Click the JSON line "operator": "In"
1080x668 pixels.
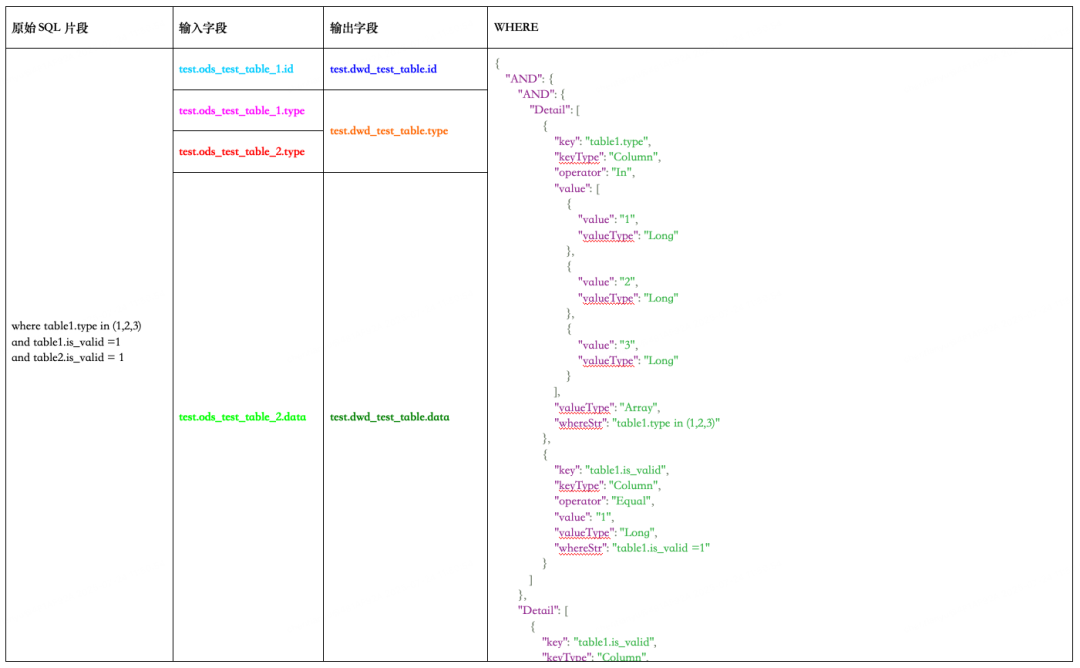pos(594,172)
